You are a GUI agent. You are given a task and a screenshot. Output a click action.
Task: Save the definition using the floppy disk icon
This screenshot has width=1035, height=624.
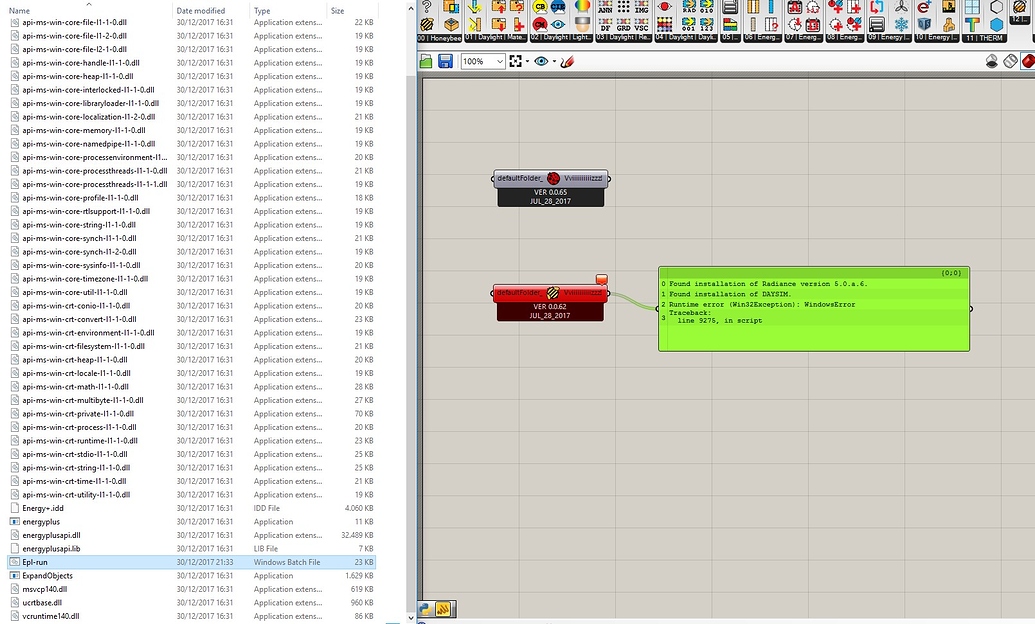point(447,61)
